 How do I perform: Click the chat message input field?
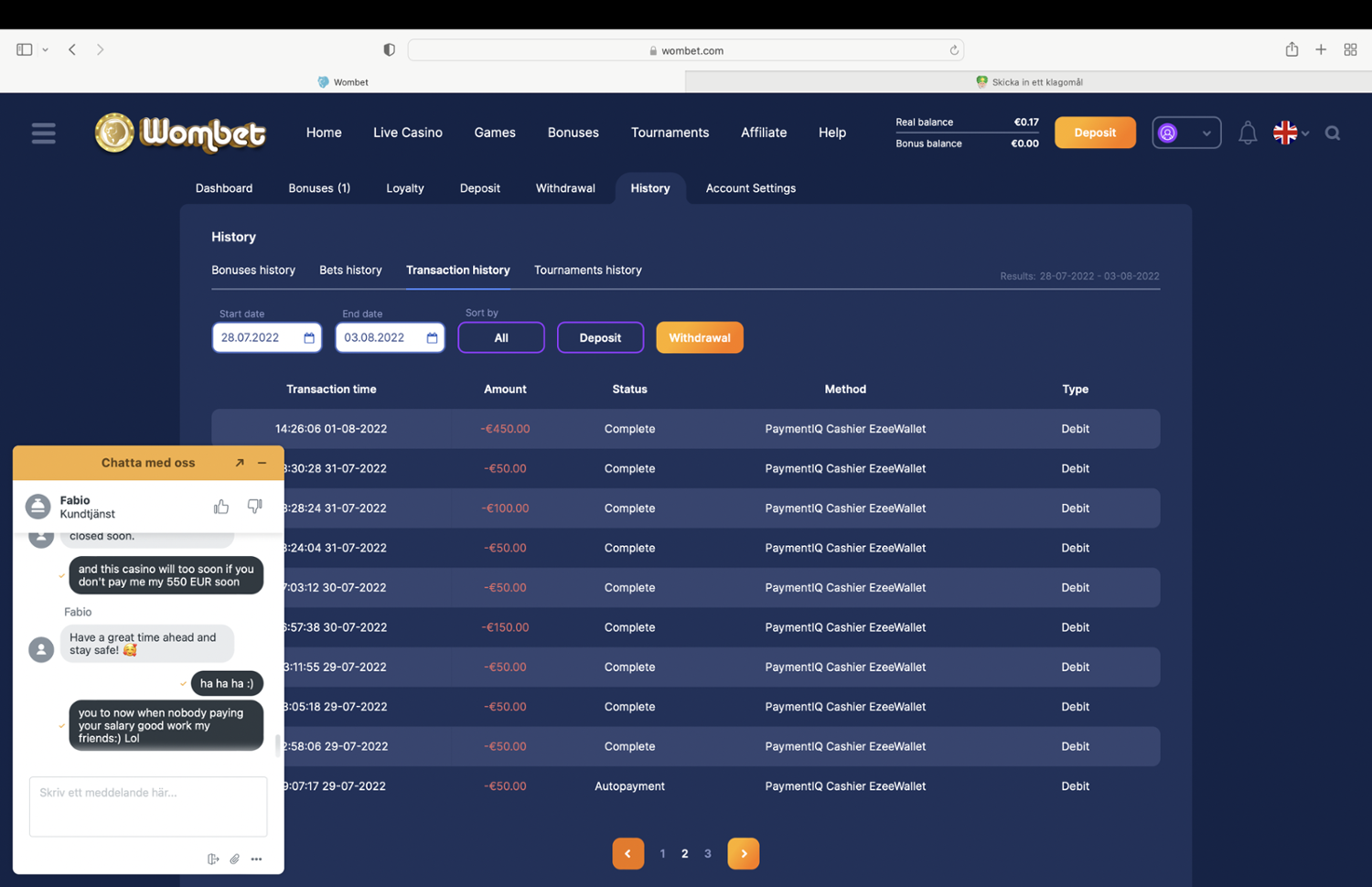148,806
